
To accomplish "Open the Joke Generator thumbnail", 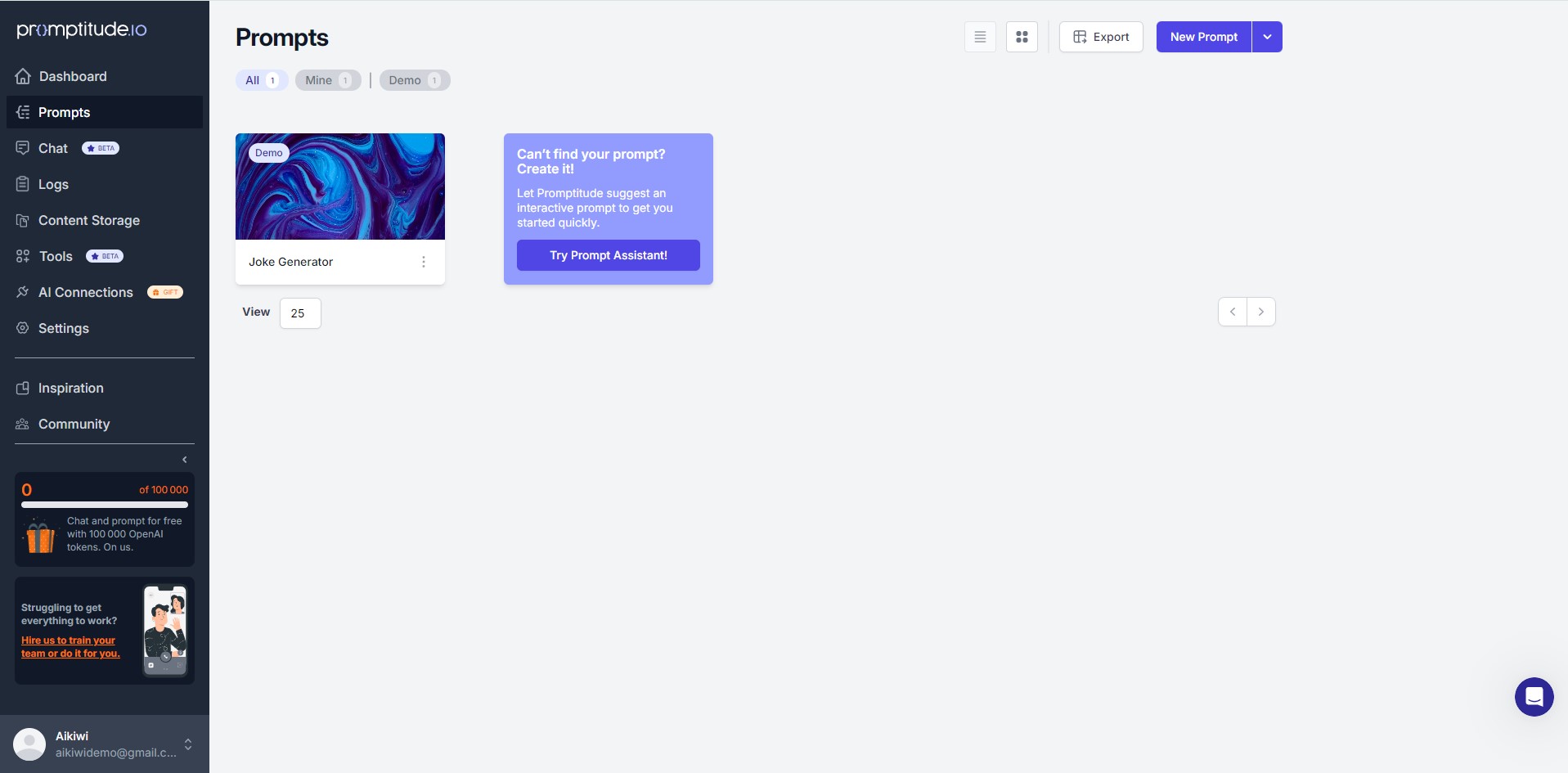I will (x=340, y=187).
